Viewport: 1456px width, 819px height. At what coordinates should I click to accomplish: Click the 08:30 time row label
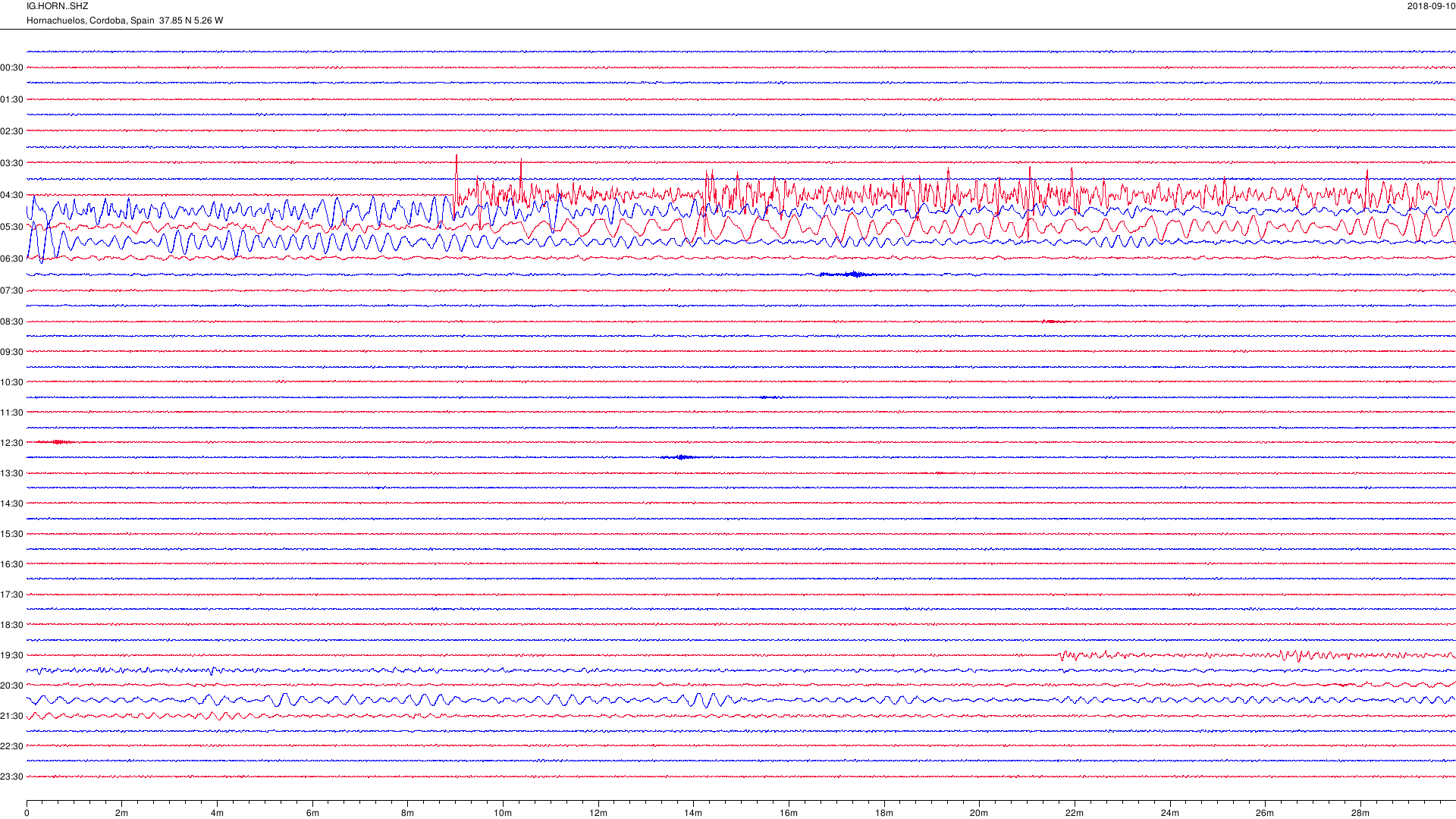pyautogui.click(x=11, y=322)
